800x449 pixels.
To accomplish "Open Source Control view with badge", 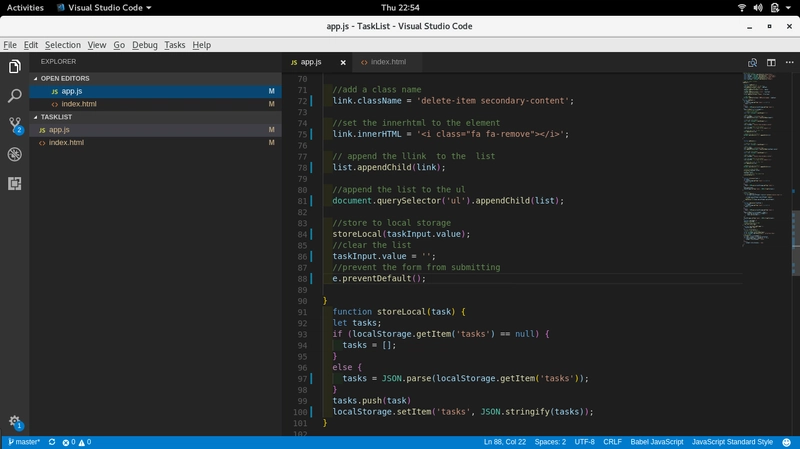I will click(x=15, y=125).
